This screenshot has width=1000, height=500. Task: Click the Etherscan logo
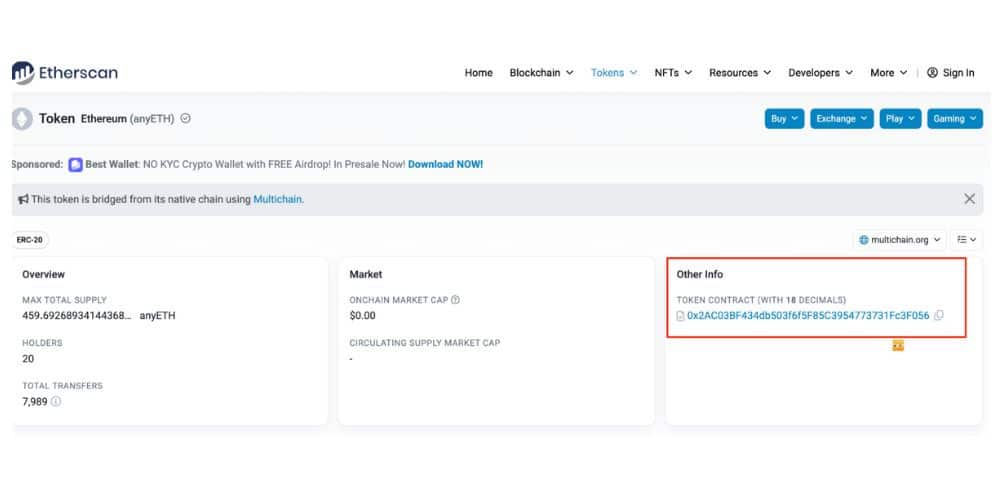click(65, 72)
